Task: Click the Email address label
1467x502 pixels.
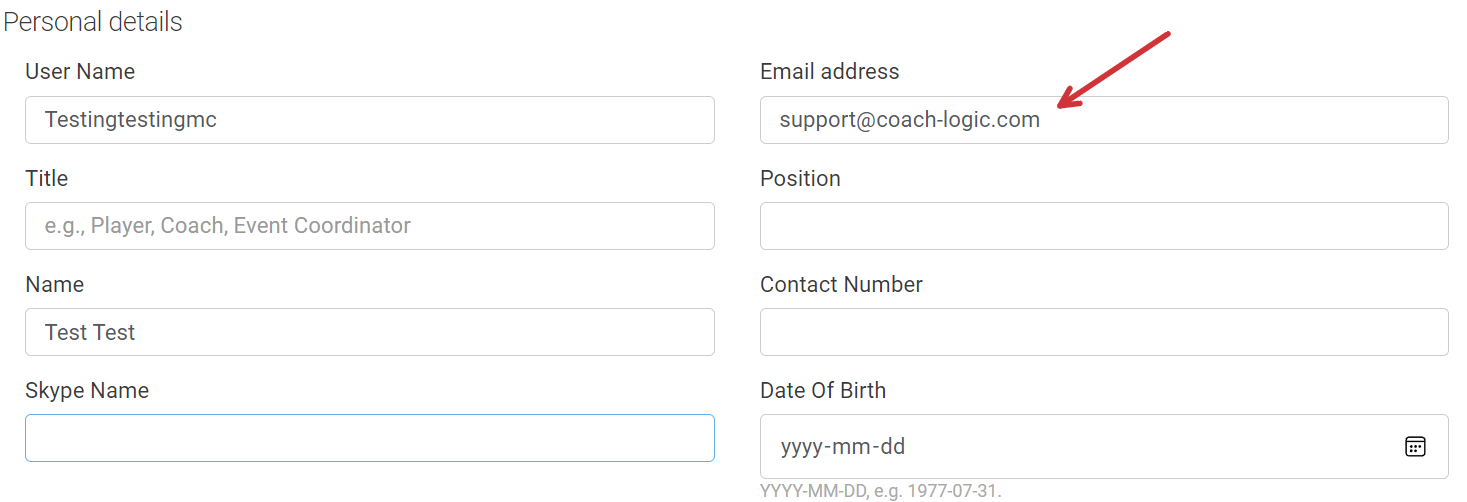Action: [830, 72]
